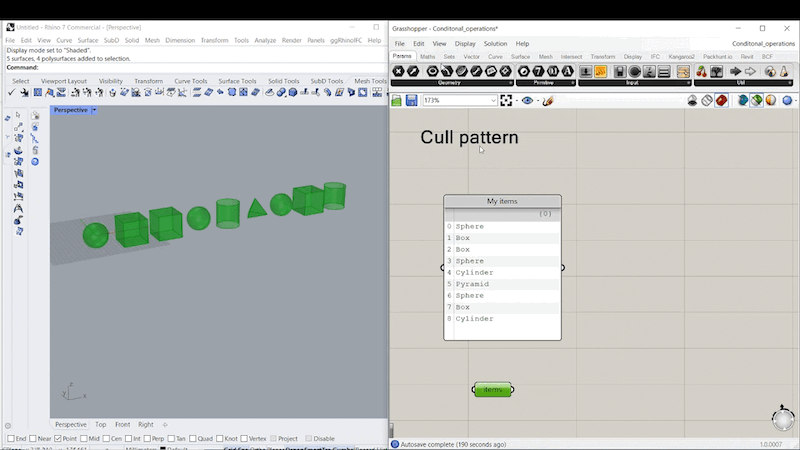Enable the Vertex object snap
Viewport: 800px width, 450px height.
244,439
